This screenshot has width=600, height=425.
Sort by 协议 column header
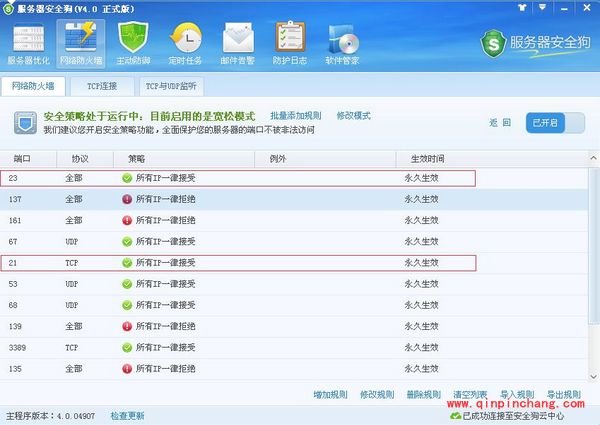click(x=85, y=159)
